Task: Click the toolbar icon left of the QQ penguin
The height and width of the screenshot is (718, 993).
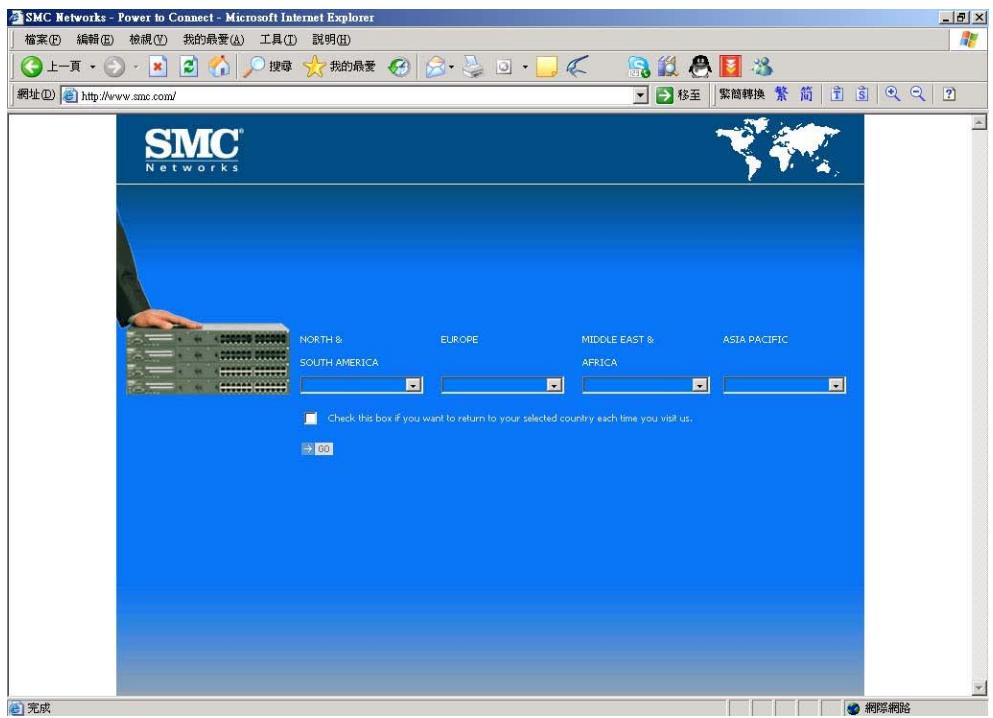Action: (x=668, y=66)
